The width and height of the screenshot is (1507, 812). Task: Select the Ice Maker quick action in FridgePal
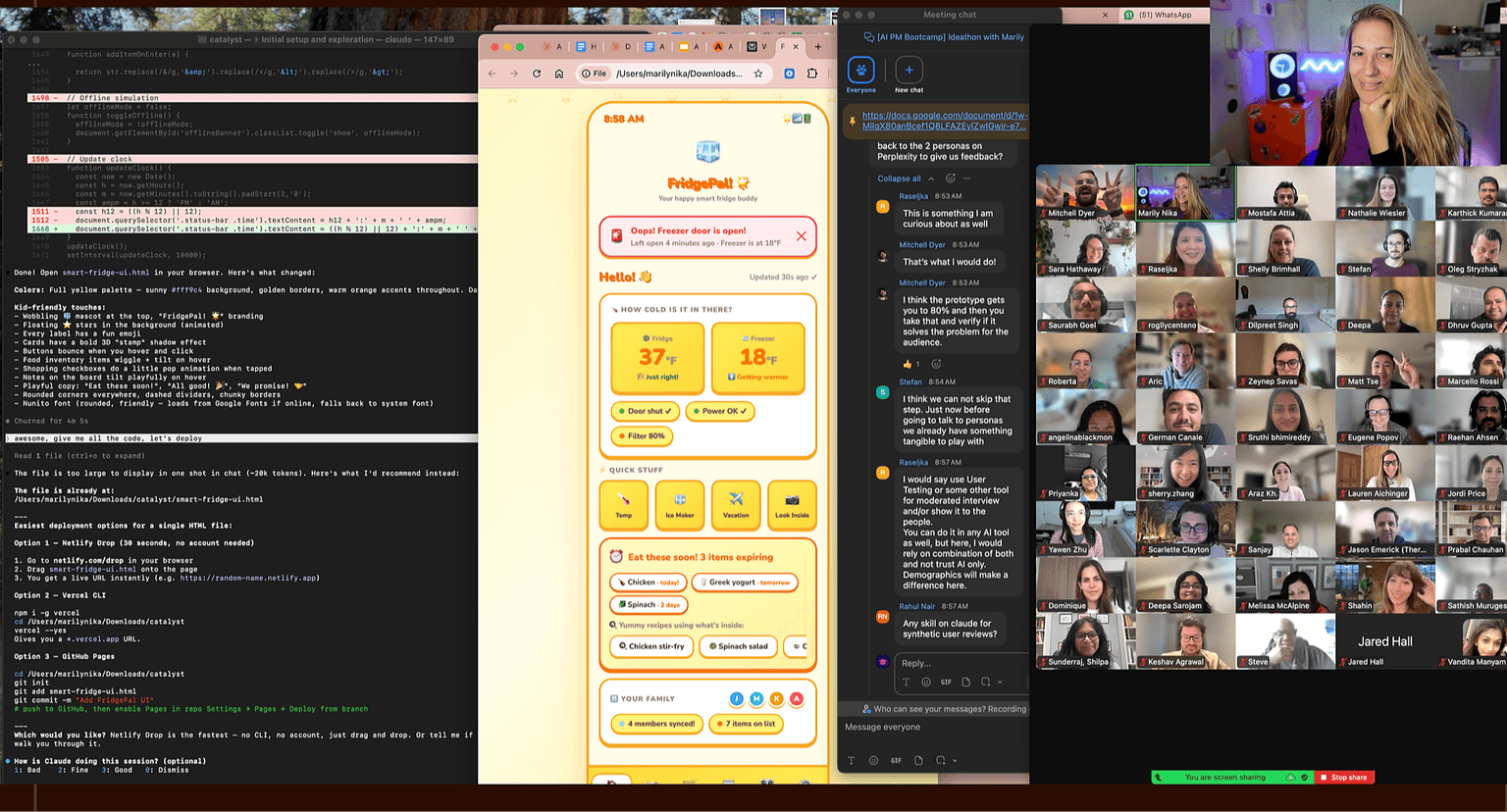[680, 505]
